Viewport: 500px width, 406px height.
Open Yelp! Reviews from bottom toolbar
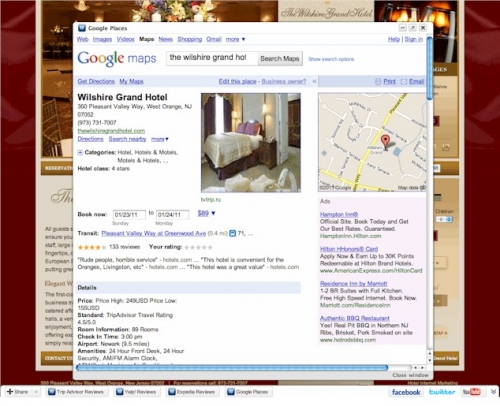[x=136, y=392]
